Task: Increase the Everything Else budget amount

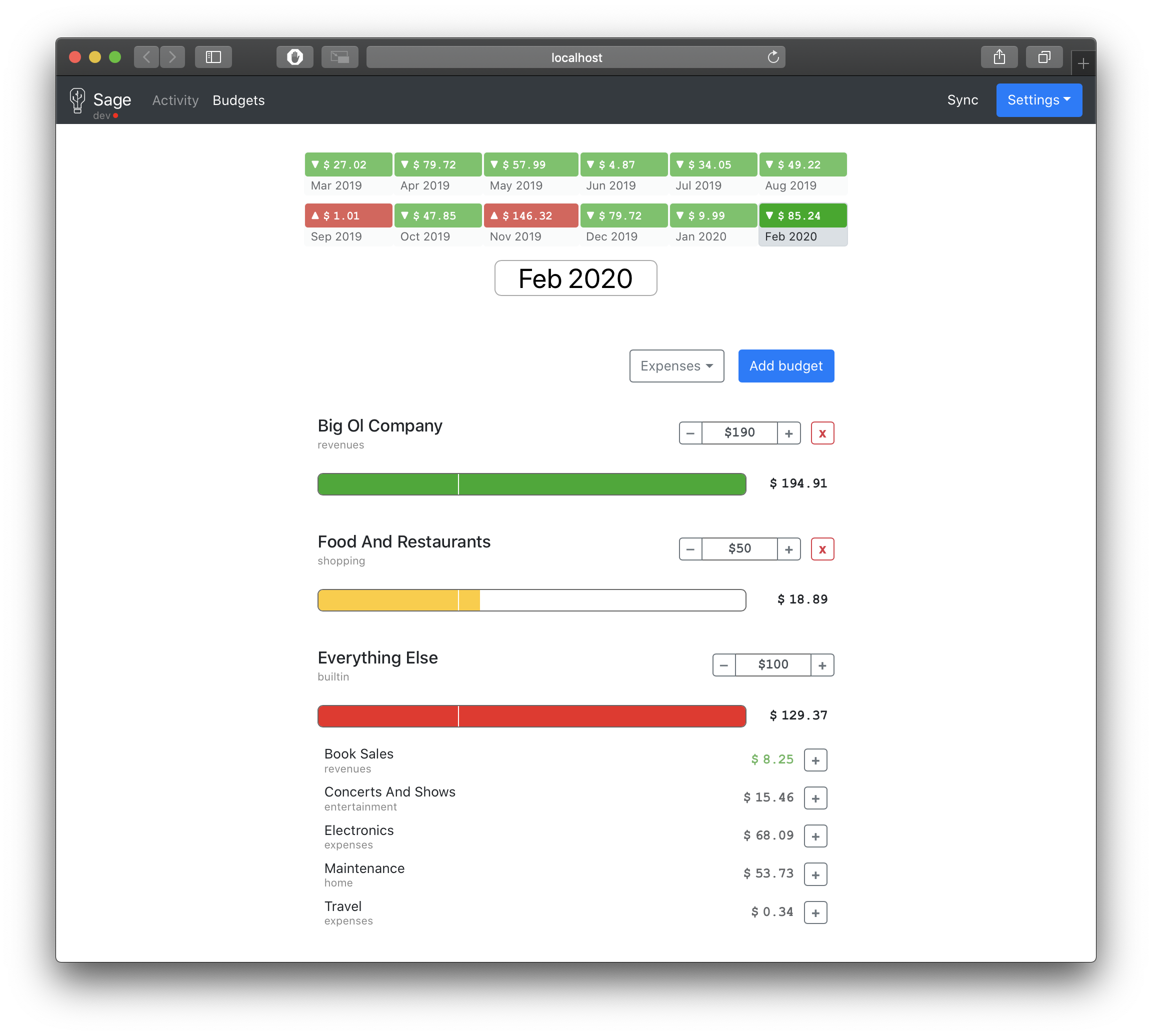Action: pyautogui.click(x=822, y=665)
